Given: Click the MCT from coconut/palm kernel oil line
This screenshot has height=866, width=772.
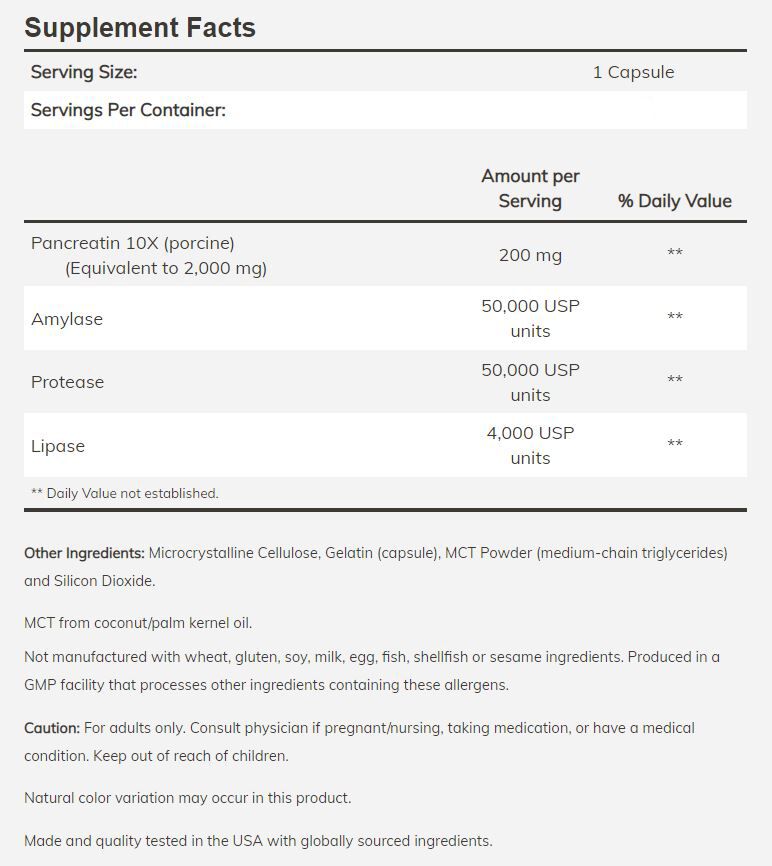Looking at the screenshot, I should point(138,623).
